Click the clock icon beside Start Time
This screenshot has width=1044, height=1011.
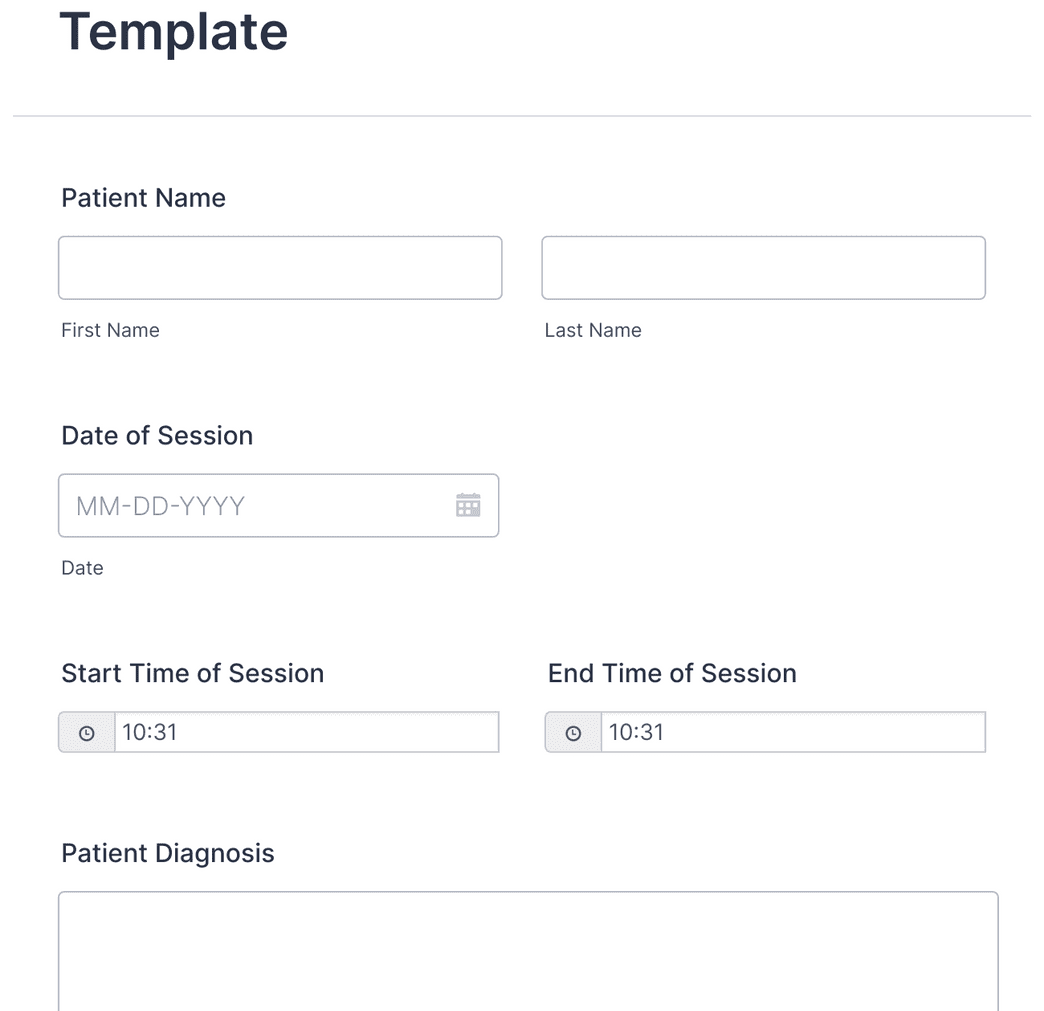86,731
